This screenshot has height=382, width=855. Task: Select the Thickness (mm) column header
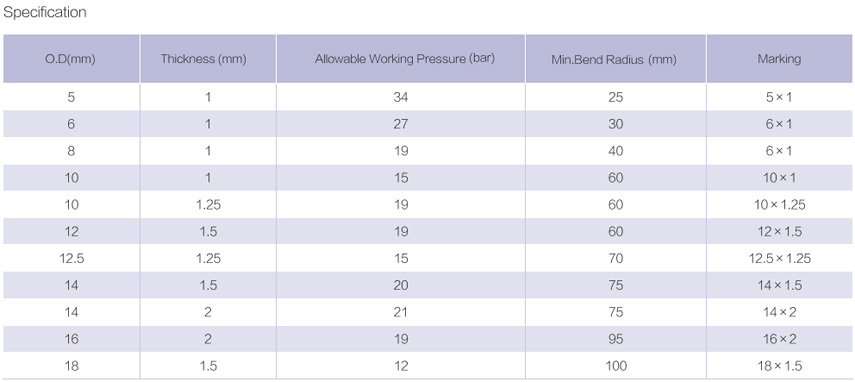208,59
